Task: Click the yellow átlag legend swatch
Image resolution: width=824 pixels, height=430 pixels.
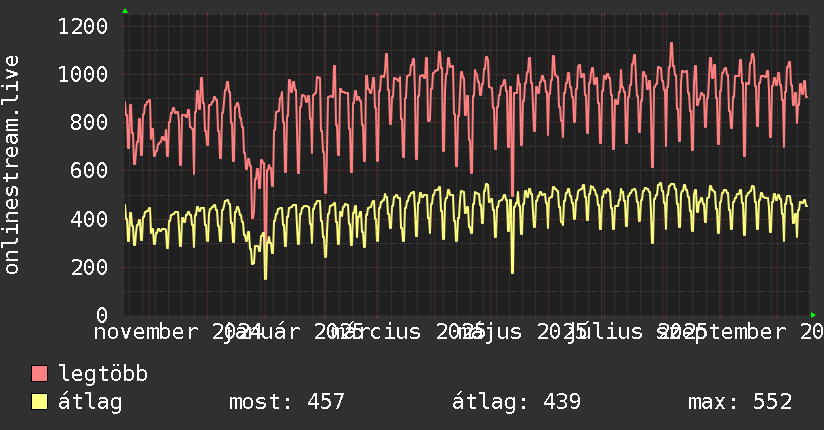Action: coord(39,402)
